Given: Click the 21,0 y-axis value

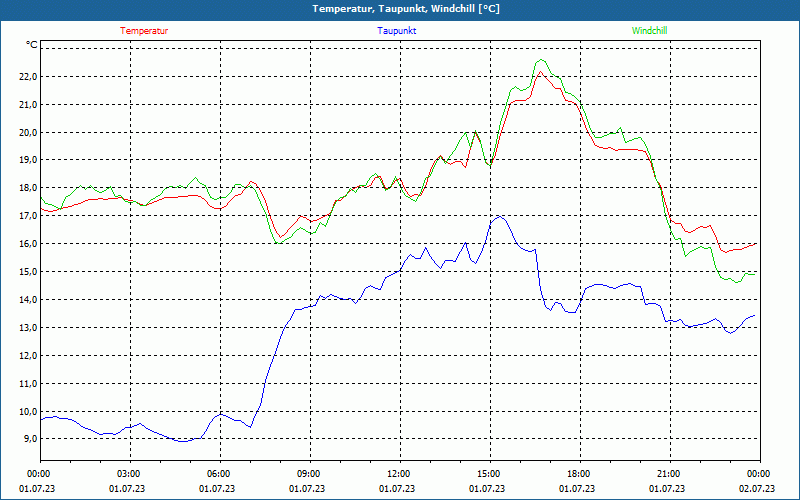Looking at the screenshot, I should click(x=28, y=105).
